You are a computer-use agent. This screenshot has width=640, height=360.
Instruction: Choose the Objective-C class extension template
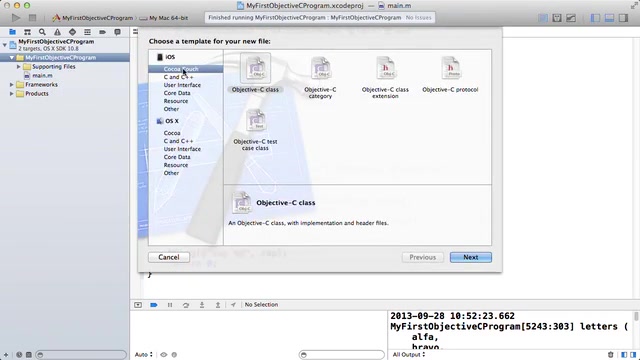click(385, 77)
